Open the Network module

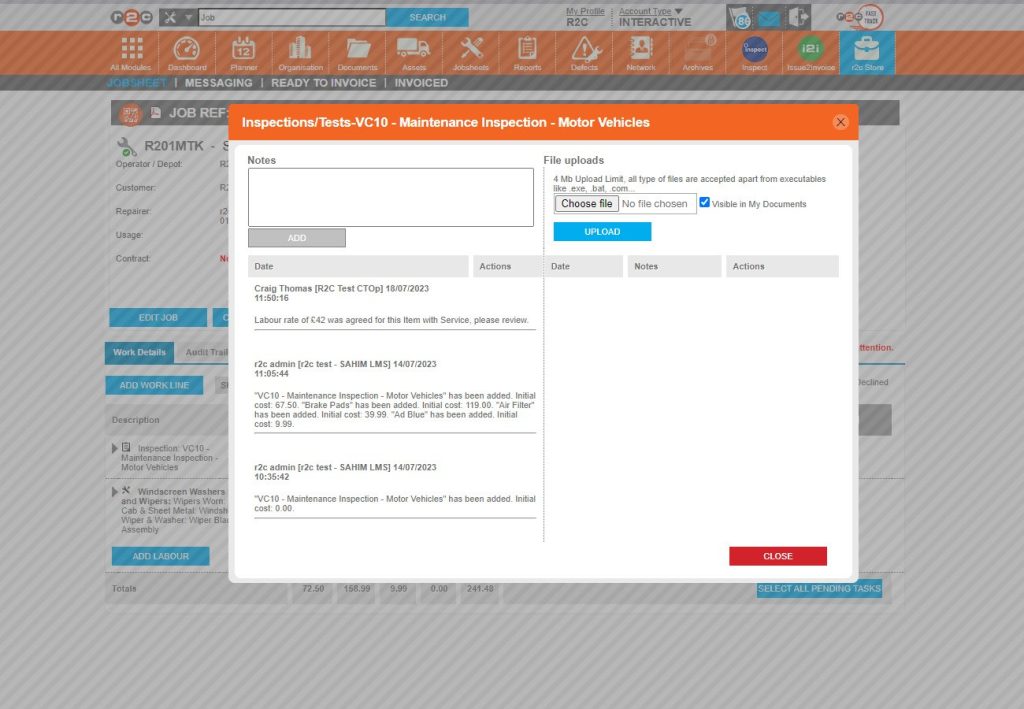point(640,50)
